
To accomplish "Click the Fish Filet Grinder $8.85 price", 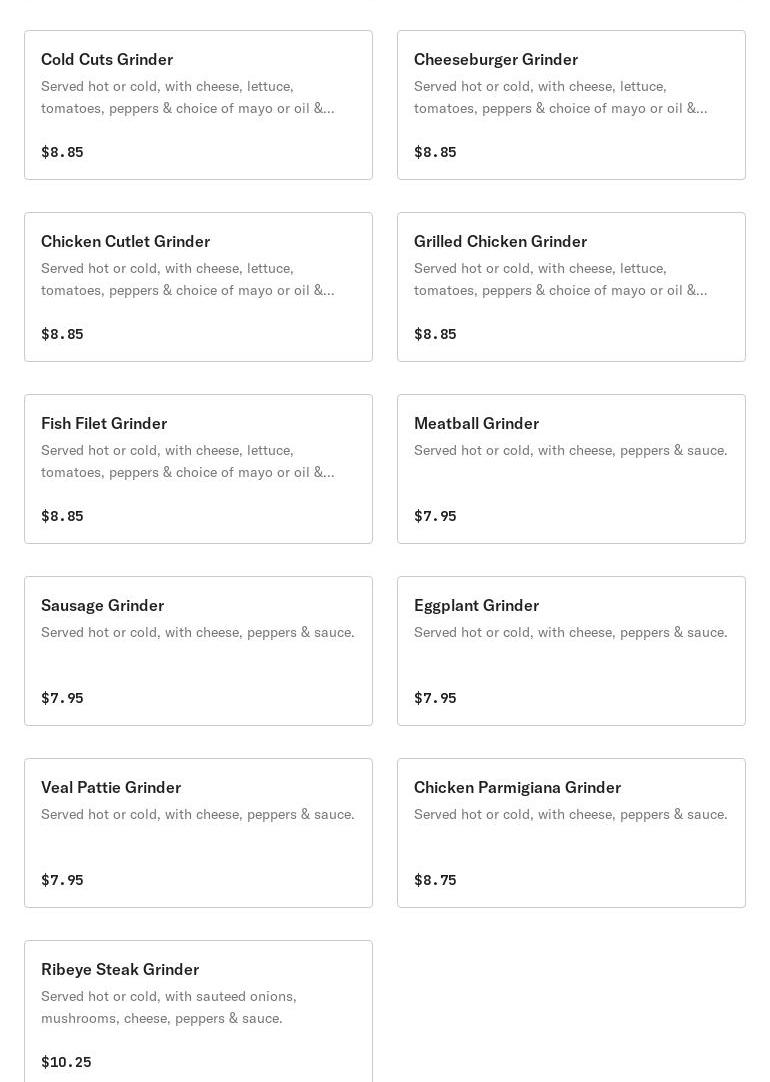I will (x=62, y=516).
